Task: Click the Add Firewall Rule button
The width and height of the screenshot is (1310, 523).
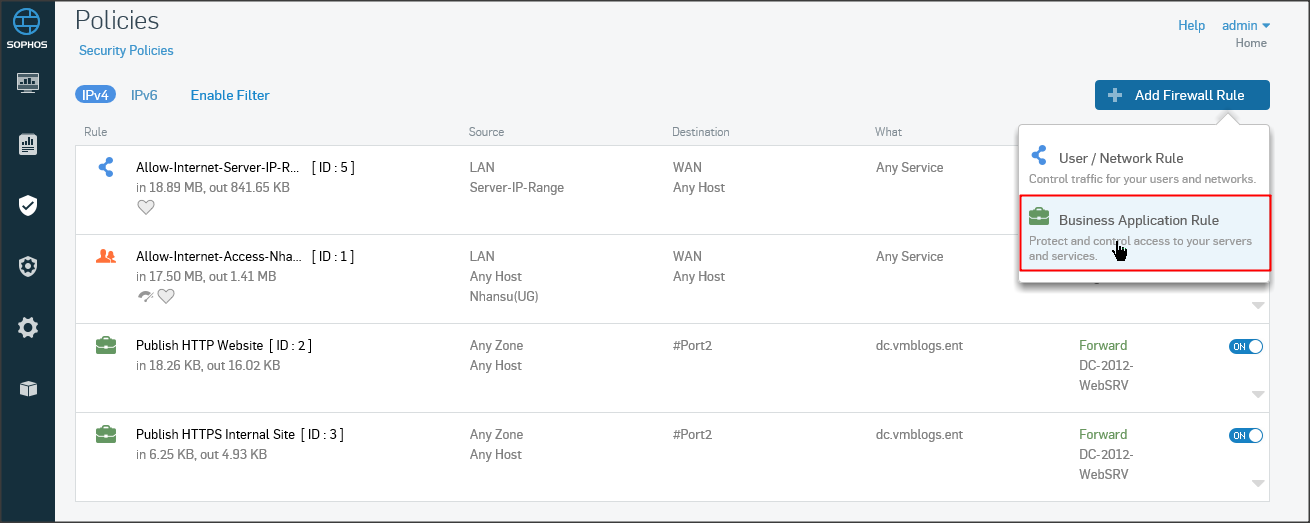Action: (1182, 95)
